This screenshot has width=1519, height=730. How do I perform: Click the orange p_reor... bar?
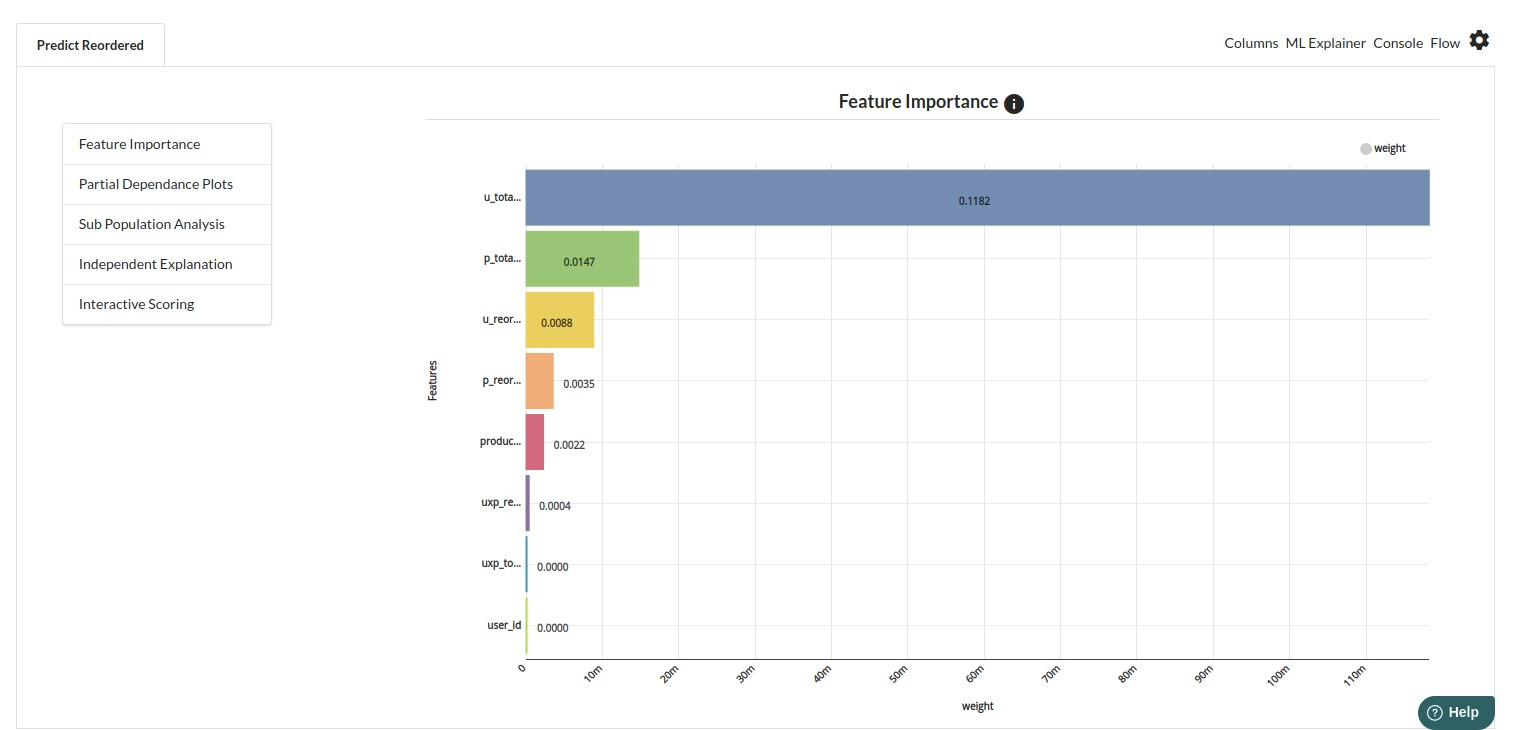540,381
